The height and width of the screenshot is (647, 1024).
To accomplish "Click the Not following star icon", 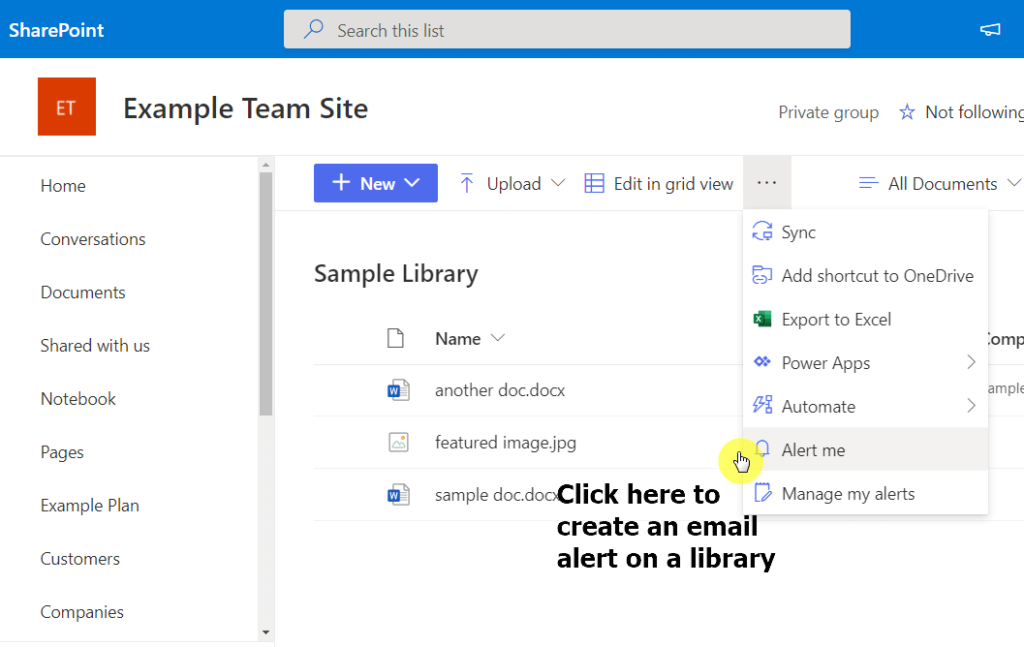I will (x=906, y=112).
